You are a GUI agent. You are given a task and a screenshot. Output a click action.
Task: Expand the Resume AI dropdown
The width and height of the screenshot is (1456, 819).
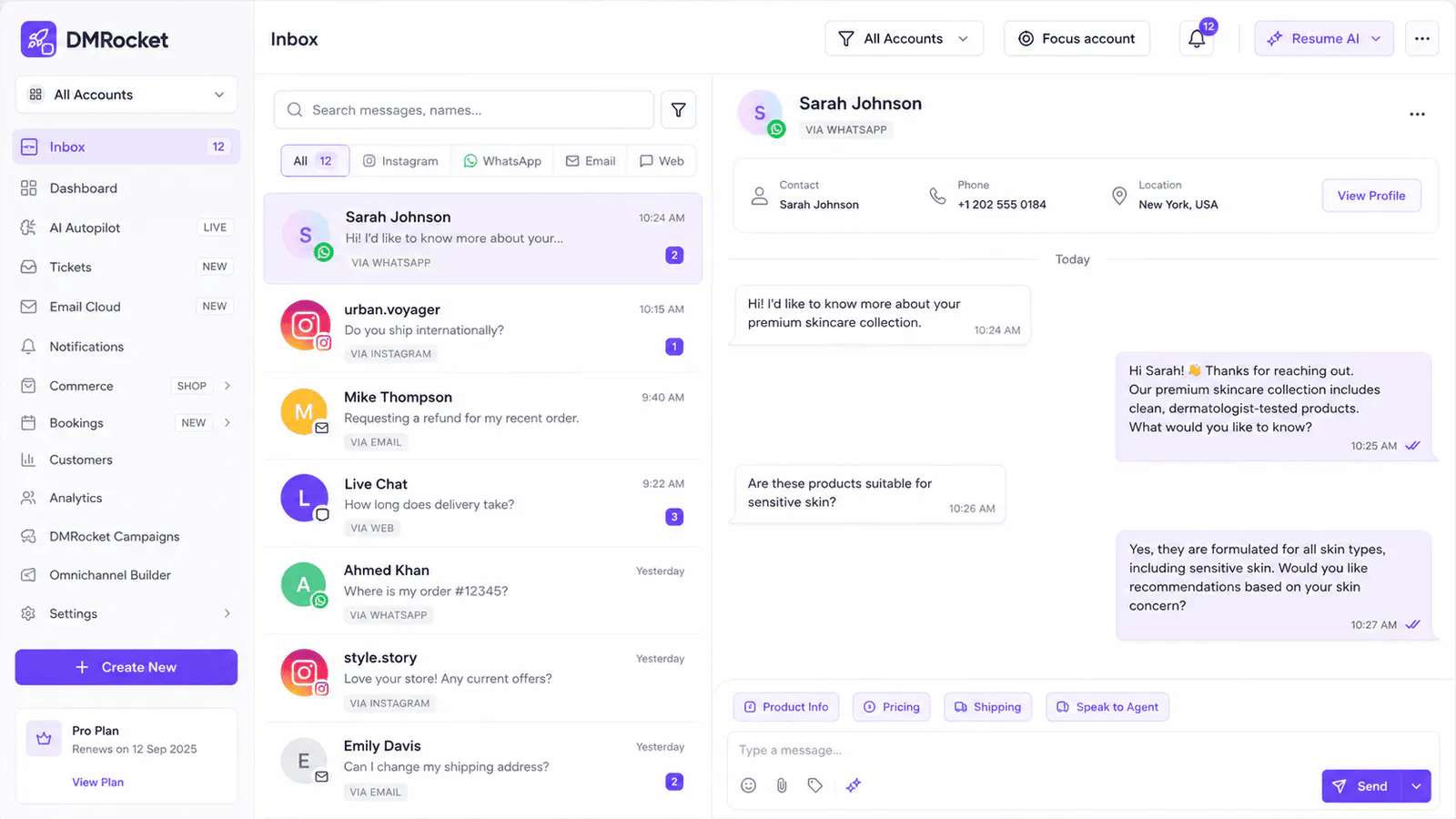pyautogui.click(x=1376, y=38)
